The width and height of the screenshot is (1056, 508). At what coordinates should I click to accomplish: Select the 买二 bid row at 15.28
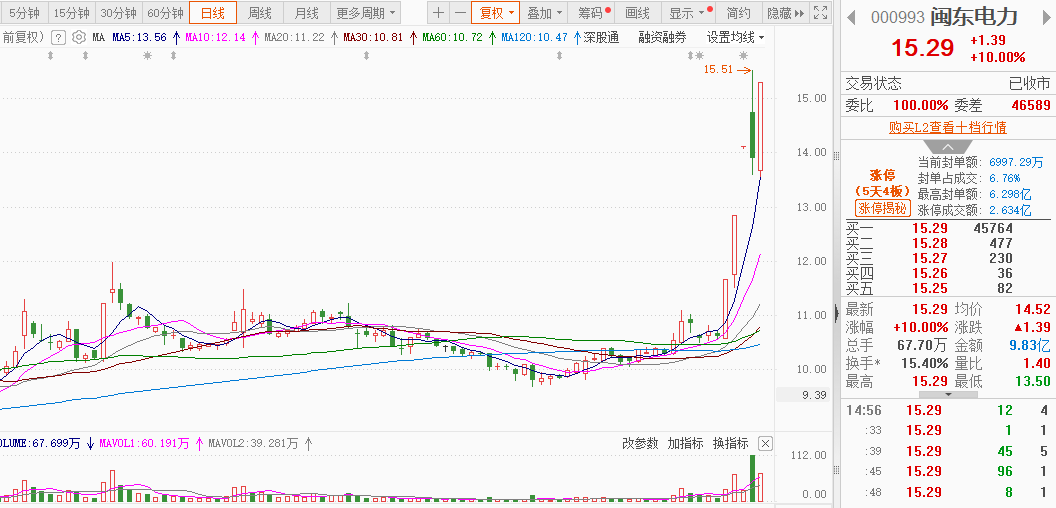tap(948, 243)
